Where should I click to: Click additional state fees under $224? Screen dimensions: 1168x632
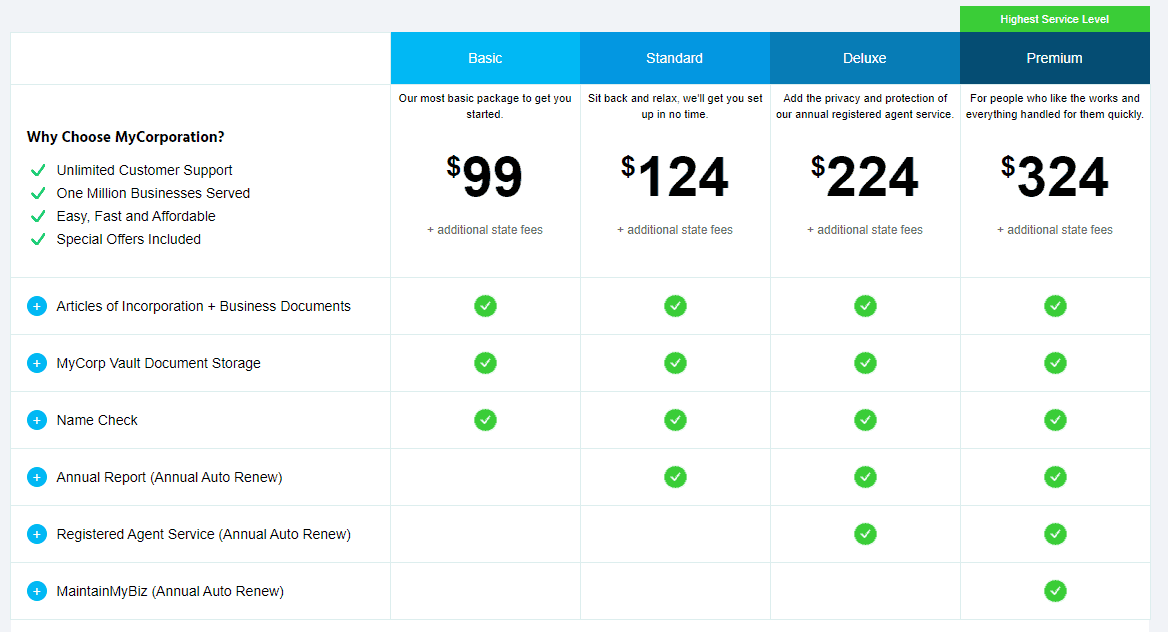click(x=865, y=230)
